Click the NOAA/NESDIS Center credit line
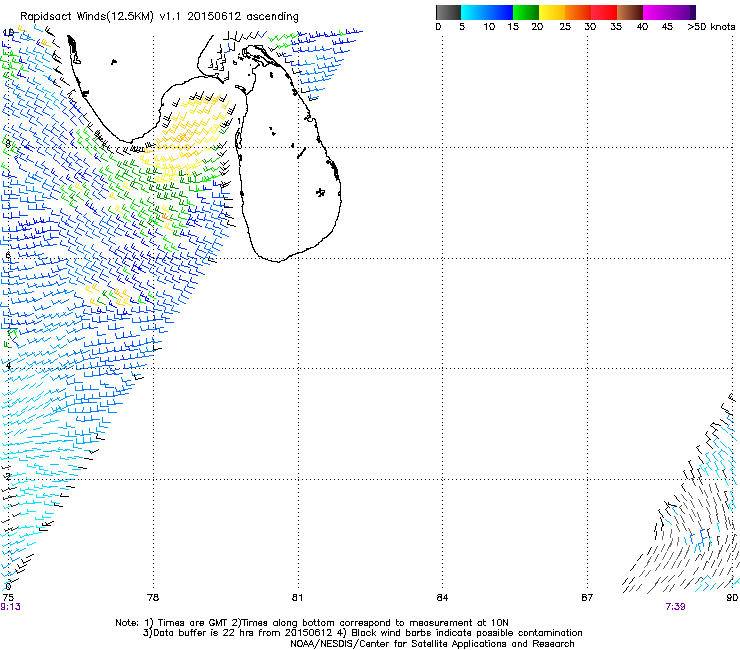740x650 pixels. click(x=432, y=644)
